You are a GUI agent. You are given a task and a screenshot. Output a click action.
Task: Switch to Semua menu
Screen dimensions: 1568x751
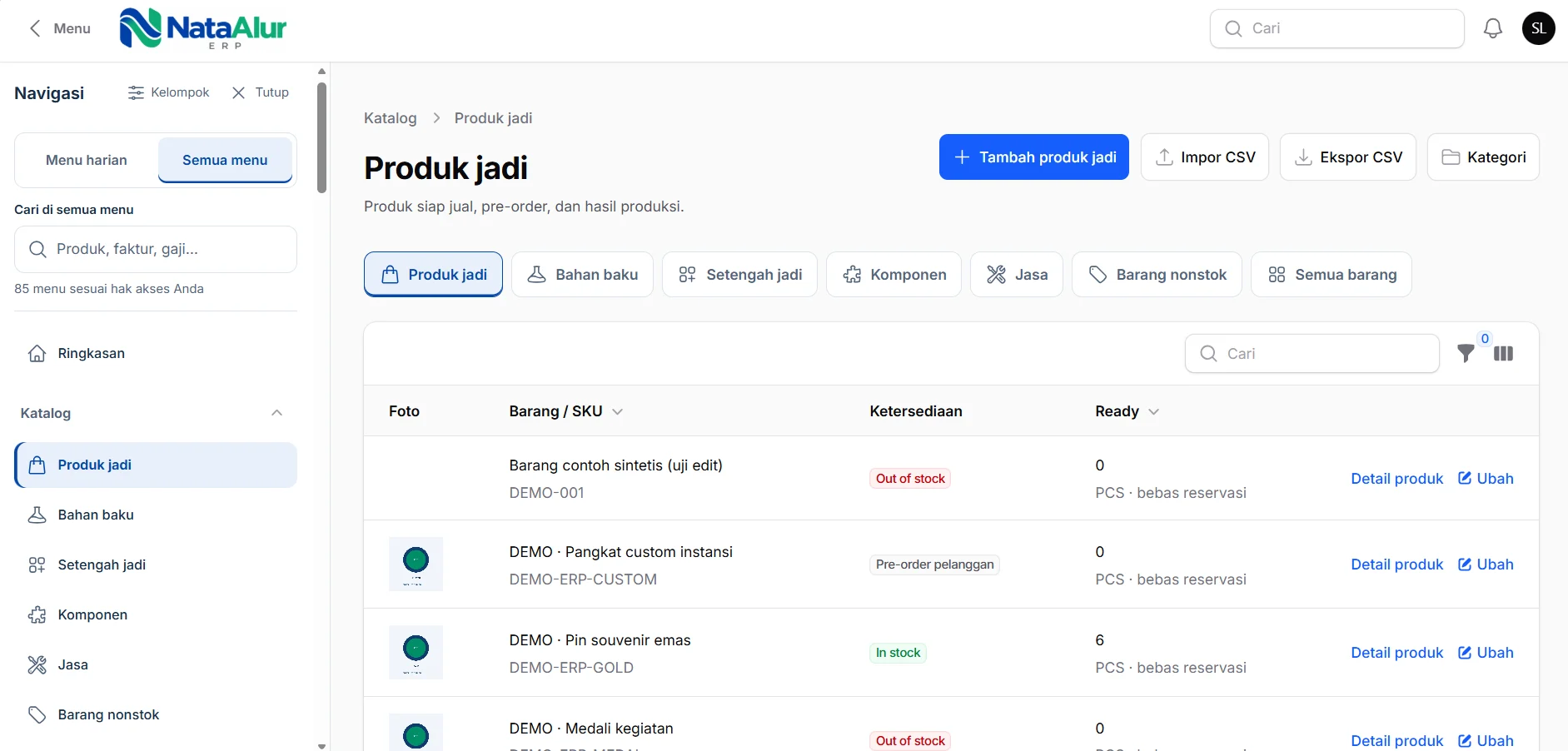(225, 160)
